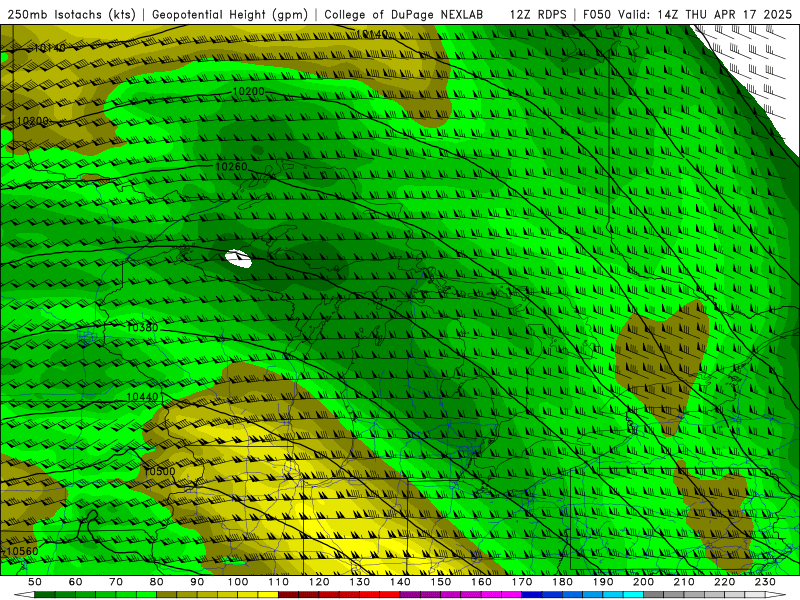This screenshot has height=600, width=800.
Task: Click the 10380 height contour label
Action: (142, 328)
